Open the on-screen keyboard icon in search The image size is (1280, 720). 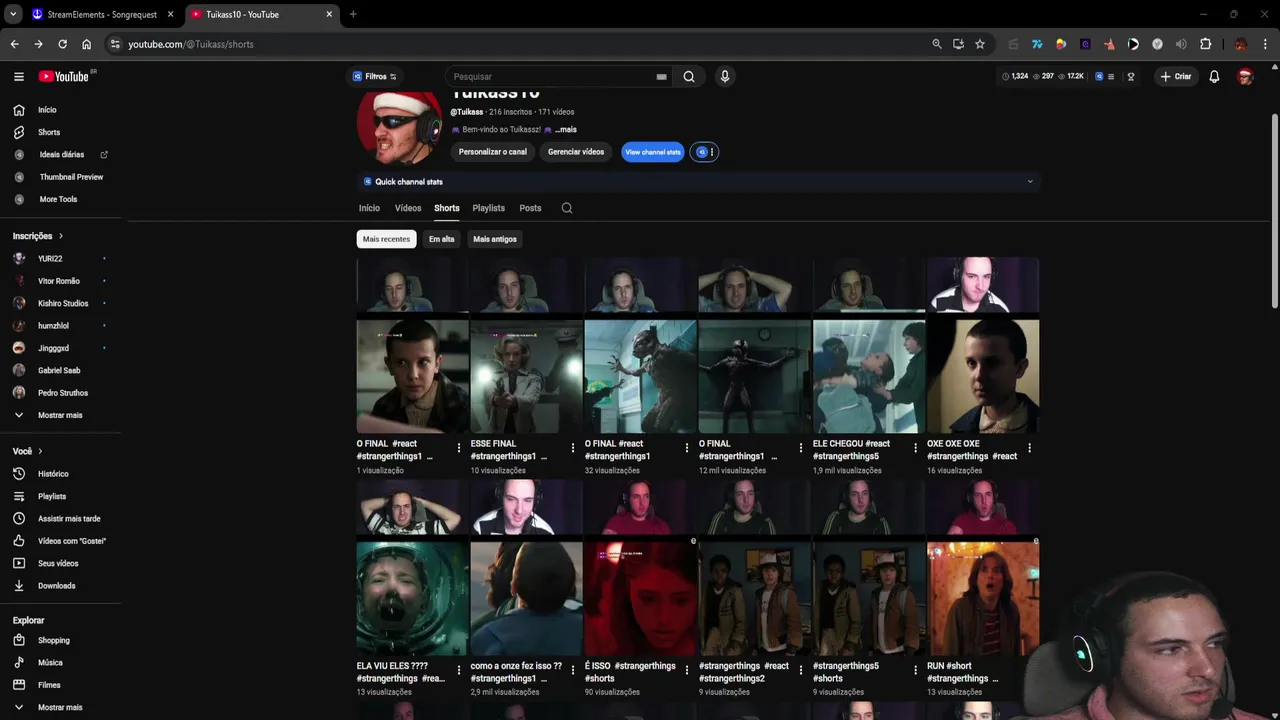pyautogui.click(x=661, y=76)
